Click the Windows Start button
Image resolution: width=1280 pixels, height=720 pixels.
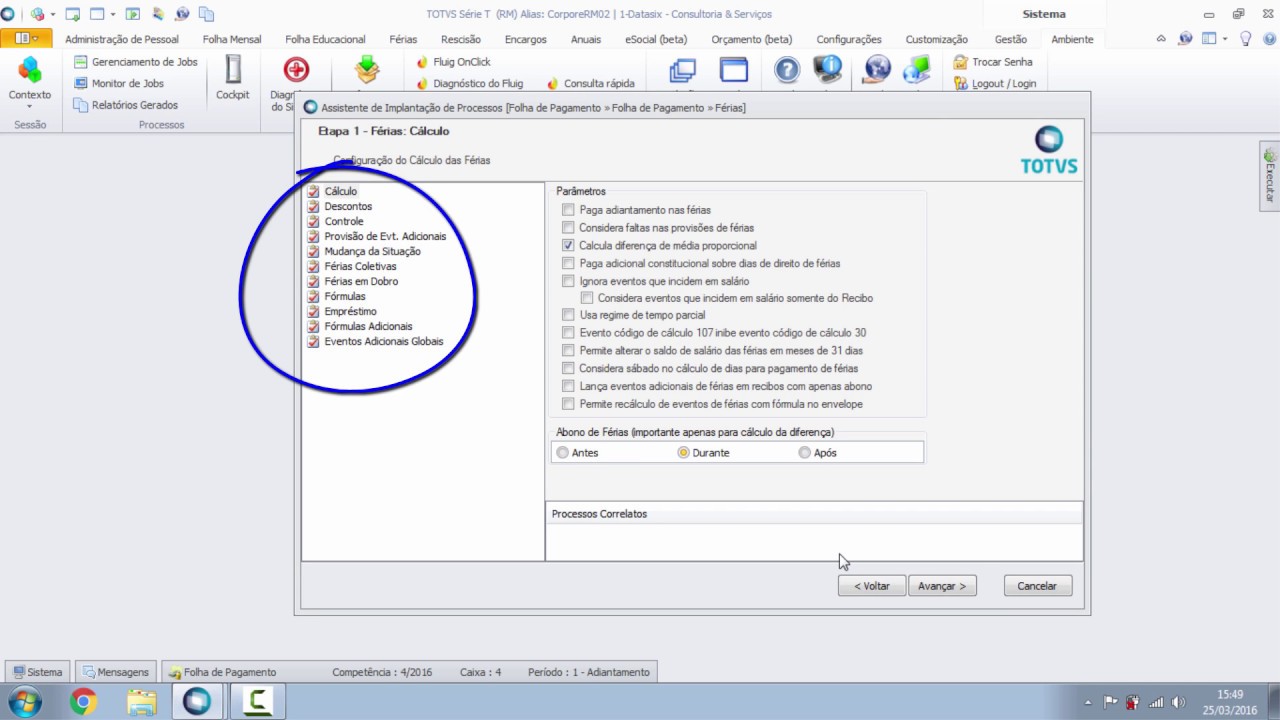coord(23,702)
